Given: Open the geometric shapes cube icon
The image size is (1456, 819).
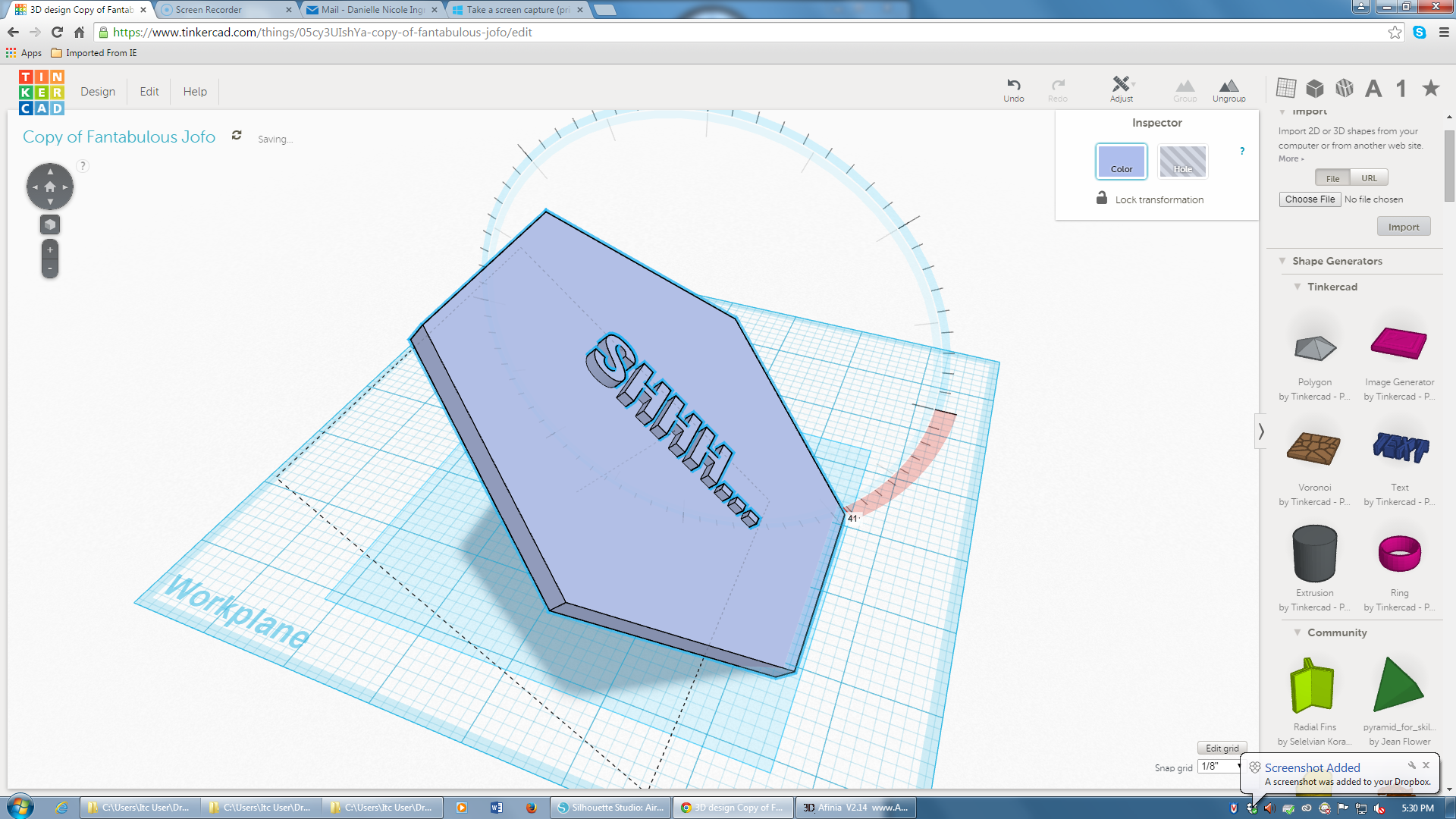Looking at the screenshot, I should pos(1315,88).
